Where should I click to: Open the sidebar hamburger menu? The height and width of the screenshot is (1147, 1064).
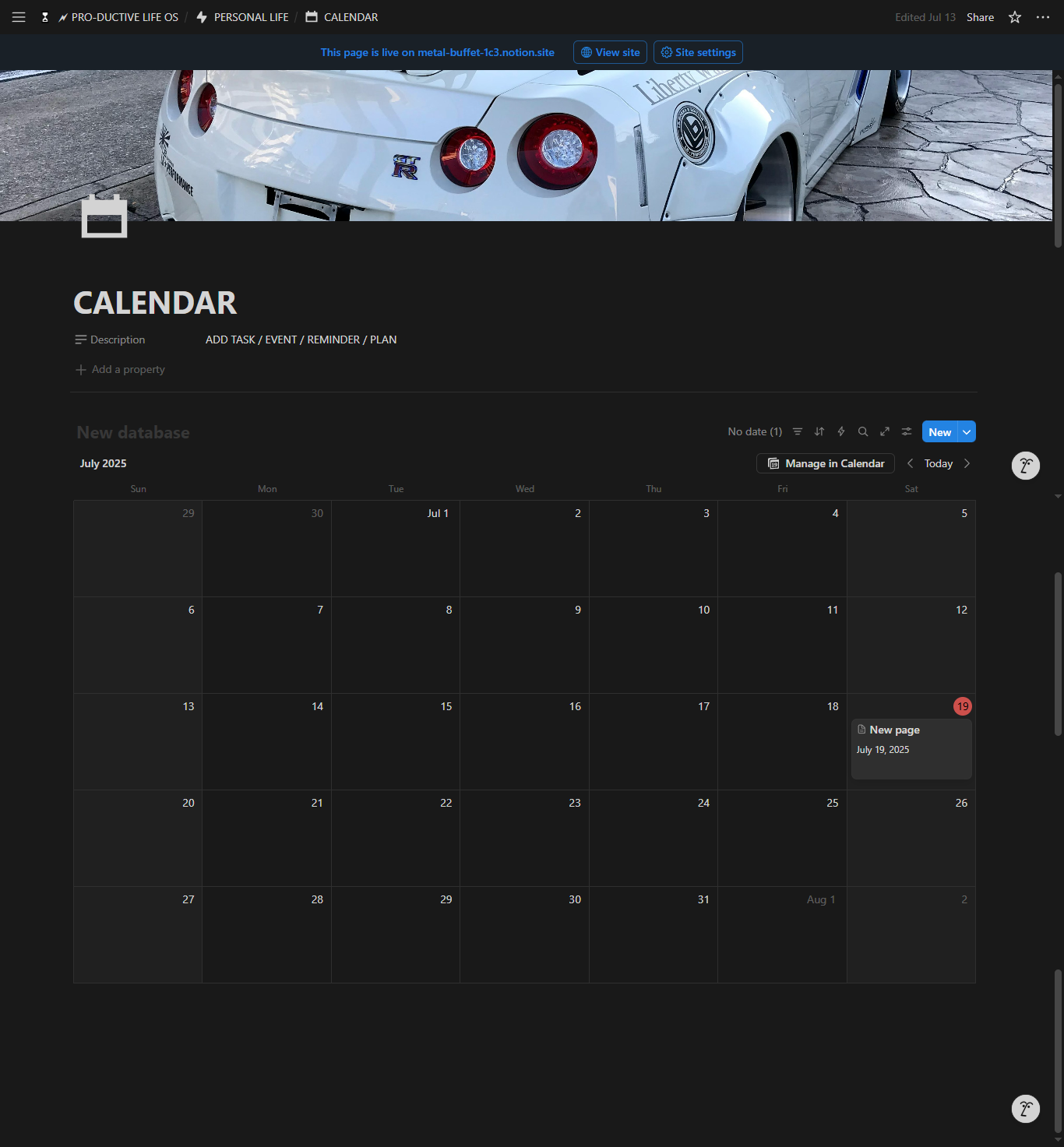pos(19,17)
